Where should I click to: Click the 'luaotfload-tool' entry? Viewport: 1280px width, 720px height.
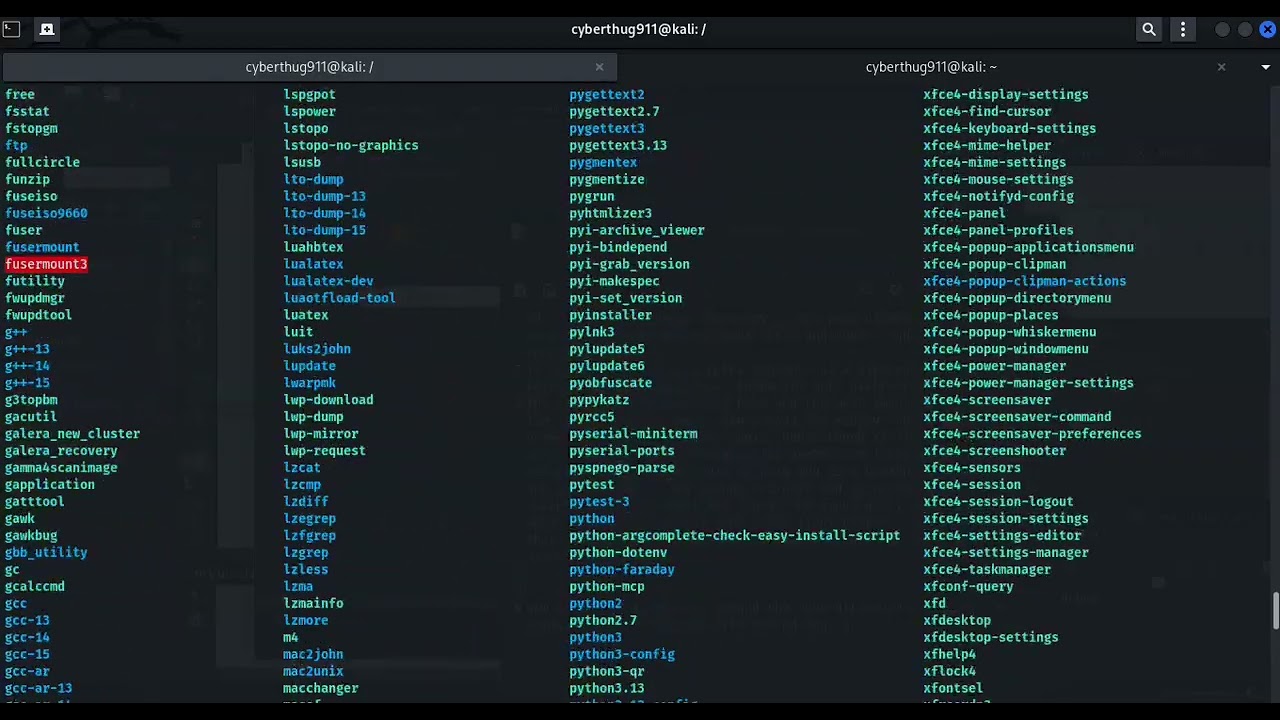[x=339, y=298]
